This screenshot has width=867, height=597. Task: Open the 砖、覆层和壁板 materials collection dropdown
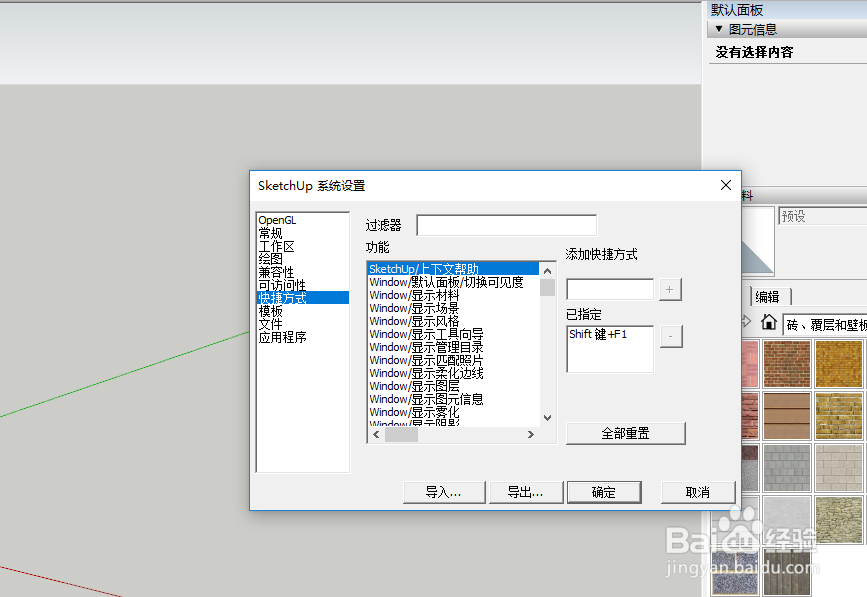coord(826,325)
